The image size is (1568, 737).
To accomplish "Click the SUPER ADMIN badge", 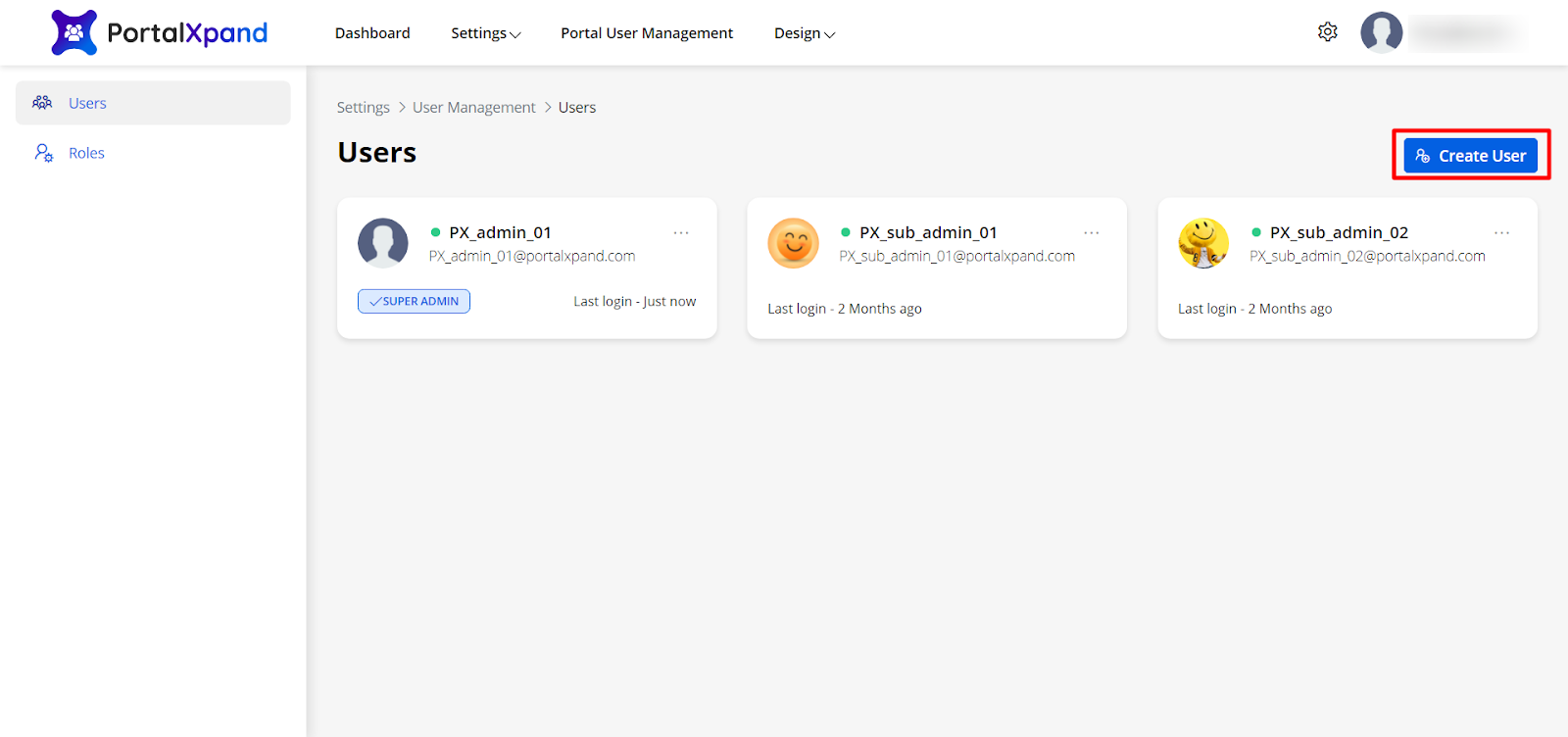I will click(414, 301).
